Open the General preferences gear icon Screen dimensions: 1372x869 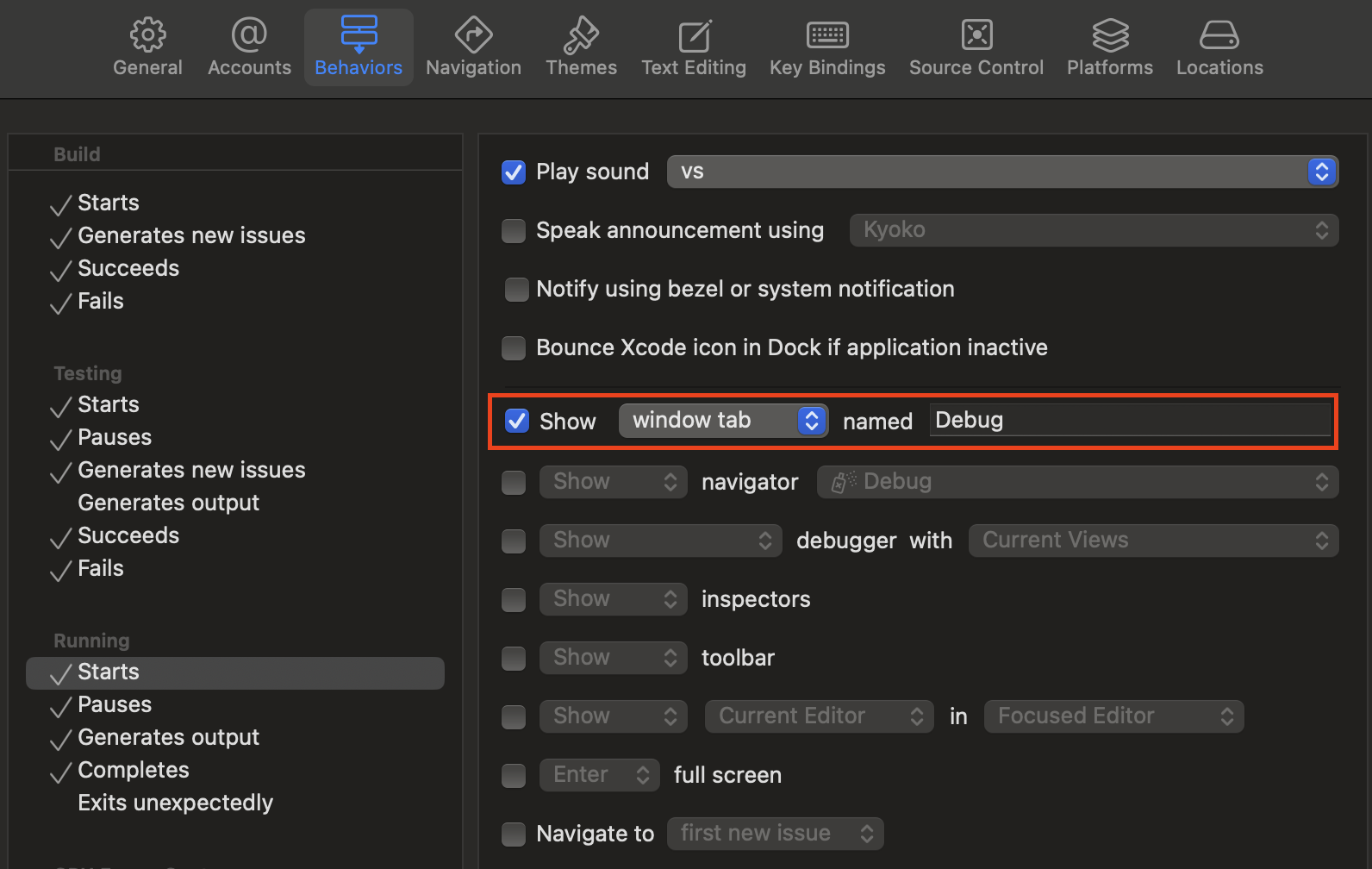coord(147,36)
